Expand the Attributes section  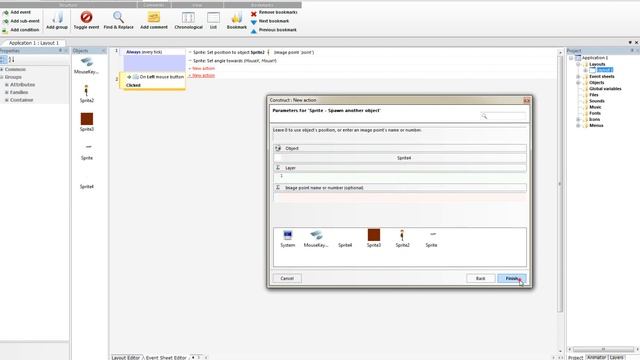click(7, 85)
